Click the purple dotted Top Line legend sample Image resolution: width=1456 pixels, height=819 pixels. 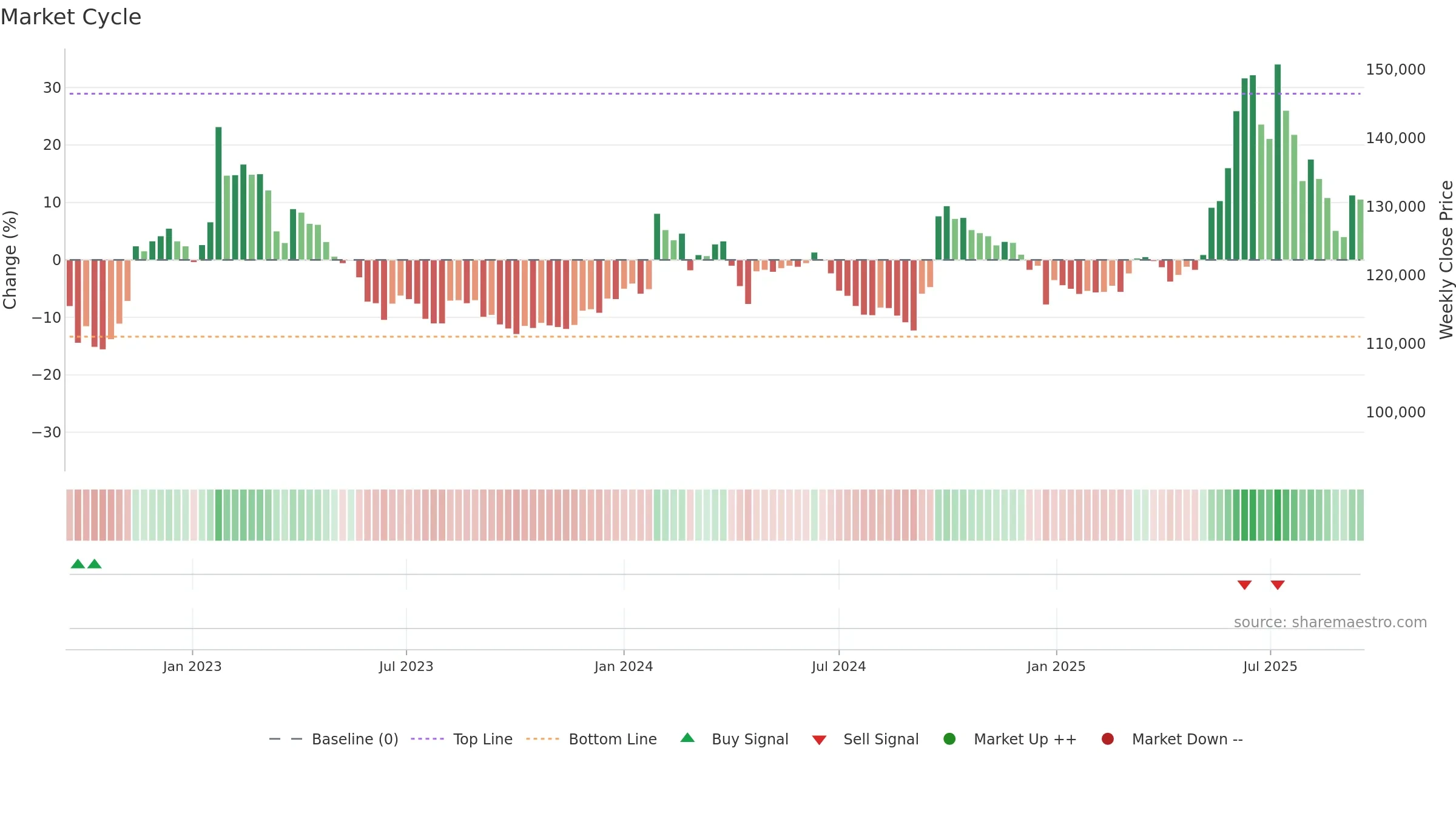point(427,739)
